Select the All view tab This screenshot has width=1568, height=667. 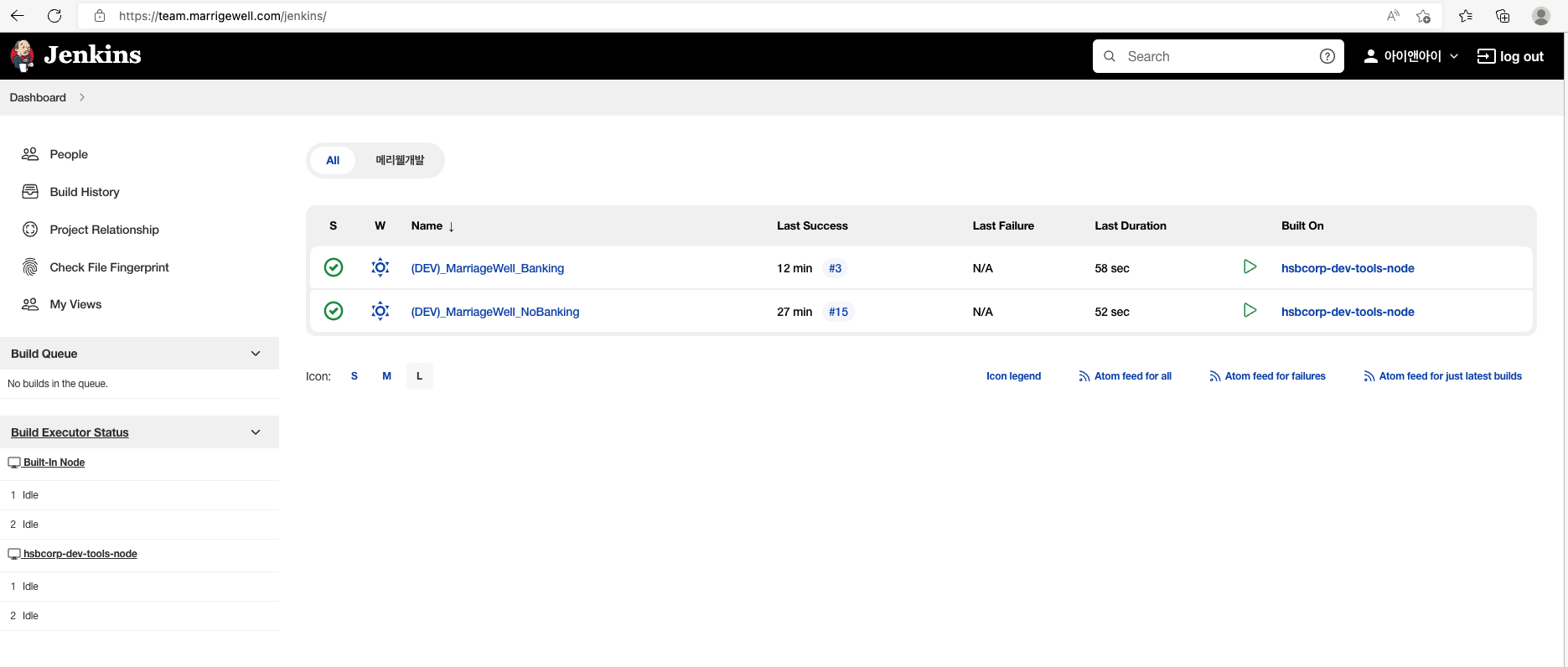point(333,160)
